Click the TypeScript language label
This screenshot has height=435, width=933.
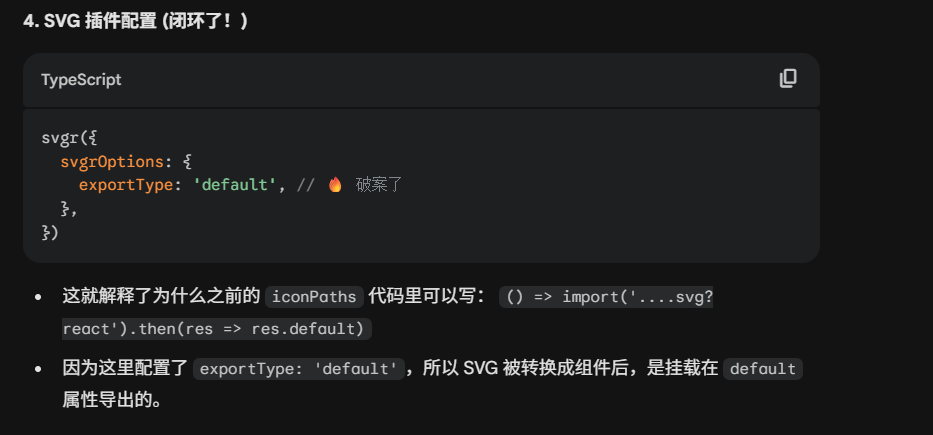81,80
